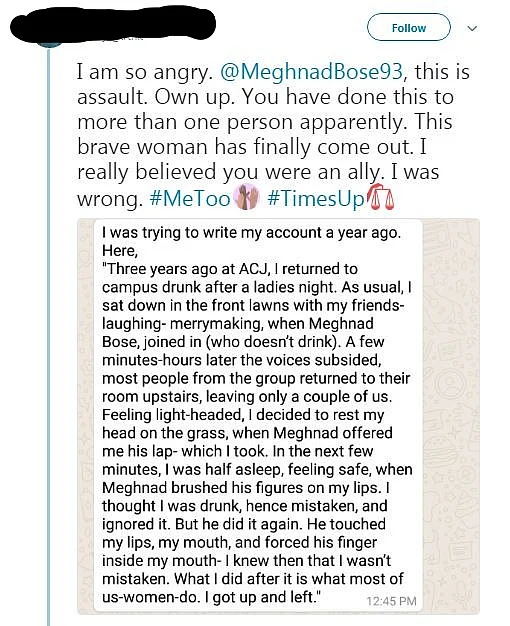Click the wallpaper strip left of the bubble
Viewport: 510px width, 626px height.
click(85, 416)
